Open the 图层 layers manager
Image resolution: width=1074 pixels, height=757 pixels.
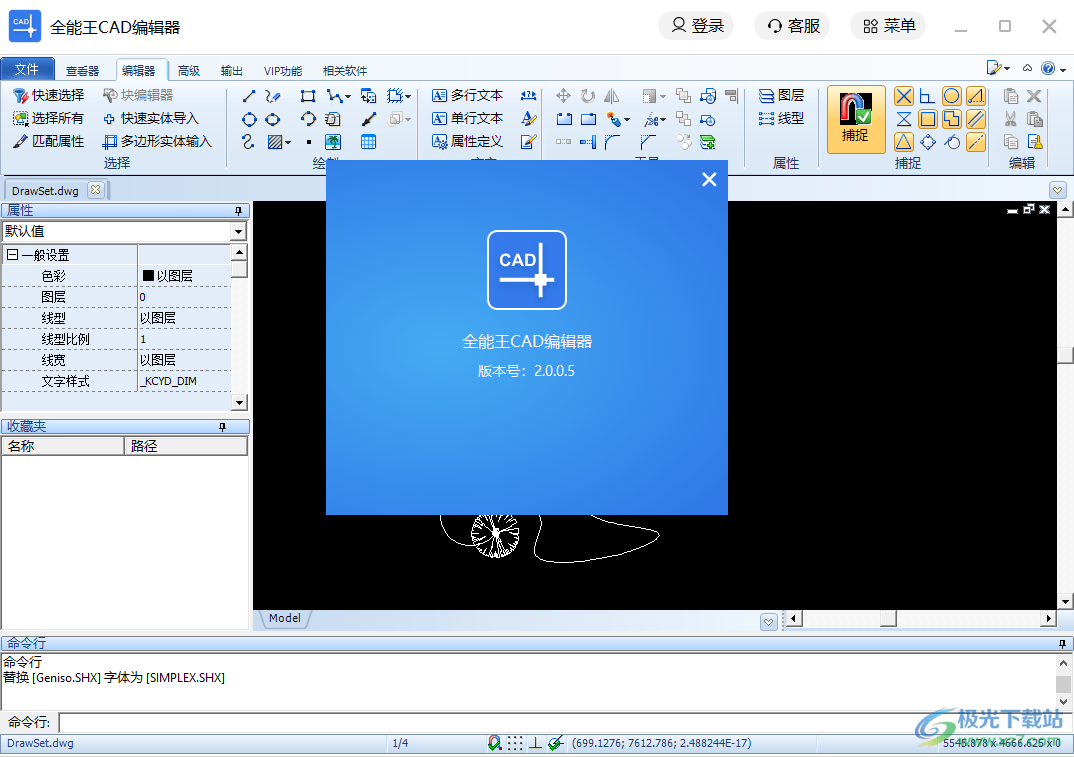pos(783,95)
